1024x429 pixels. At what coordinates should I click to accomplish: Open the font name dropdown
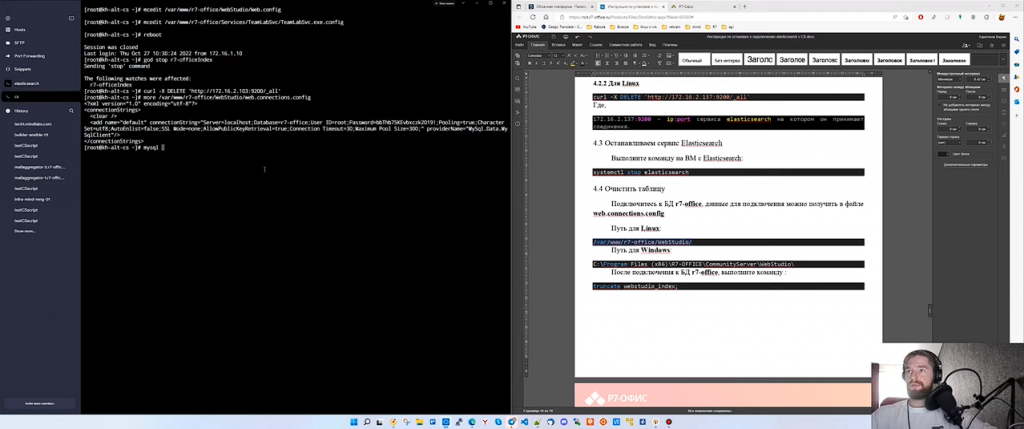[x=537, y=56]
